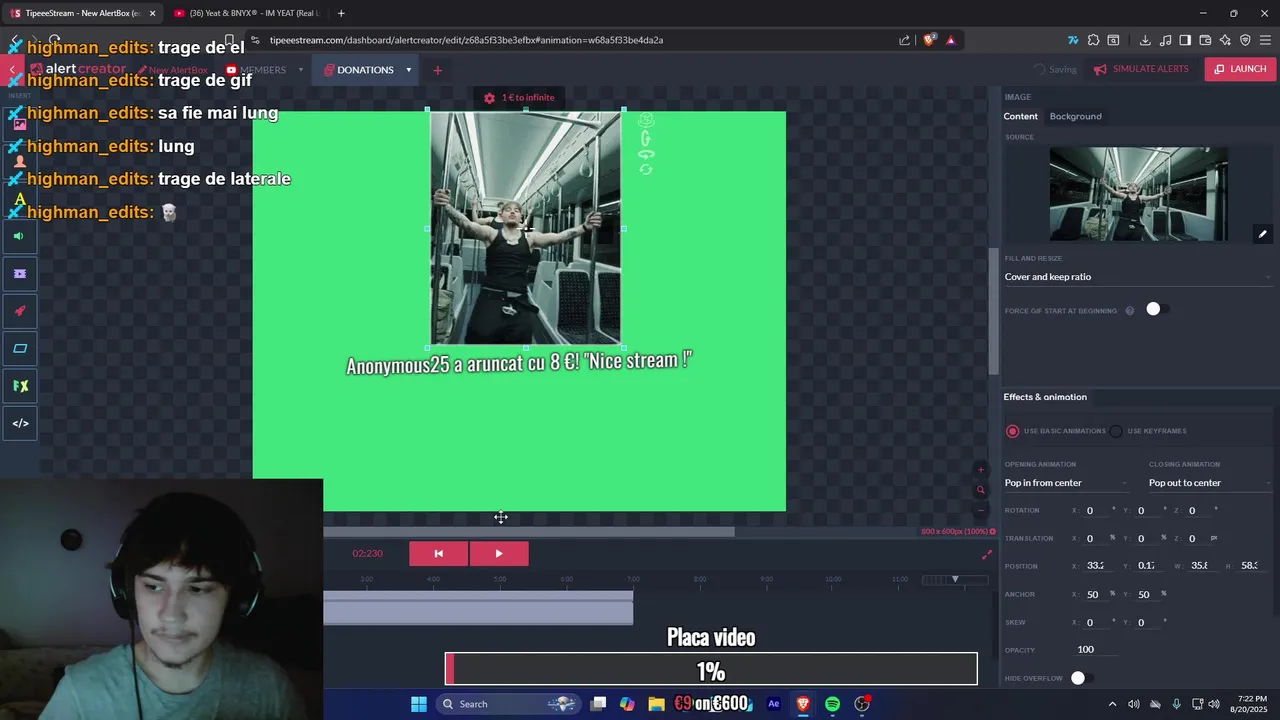Click the canvas magnifier zoom icon
The image size is (1280, 720).
(x=981, y=490)
